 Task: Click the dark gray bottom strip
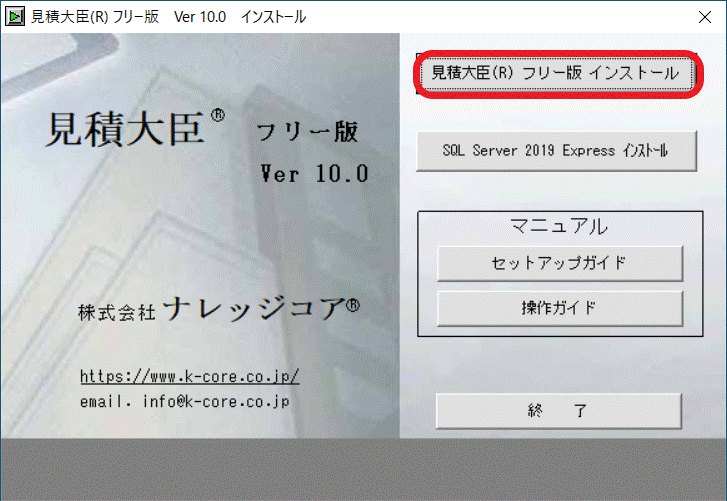click(363, 470)
